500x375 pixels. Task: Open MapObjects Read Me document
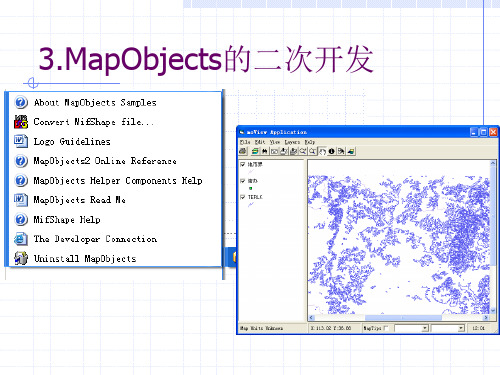[79, 200]
